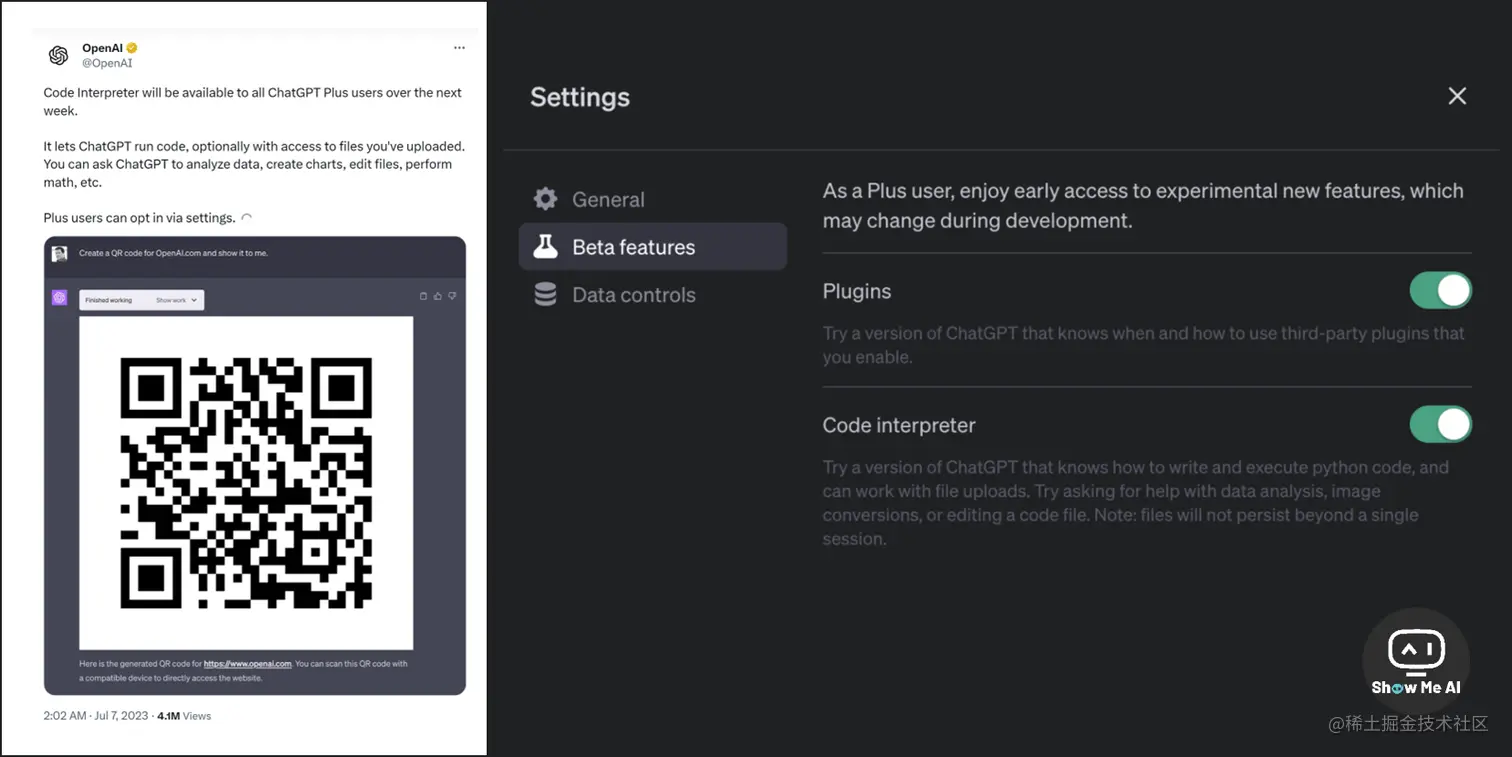This screenshot has height=757, width=1512.
Task: Click the Plugins label text
Action: pyautogui.click(x=857, y=291)
